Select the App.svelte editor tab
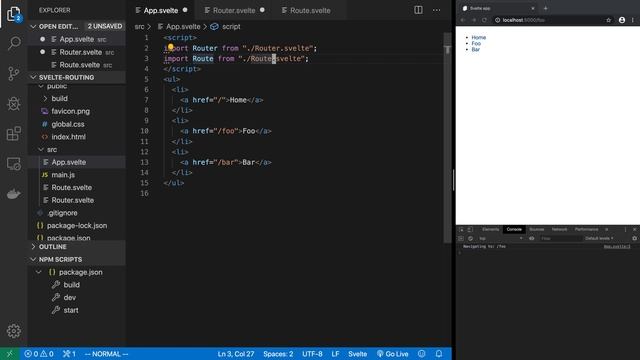The height and width of the screenshot is (360, 640). 161,11
